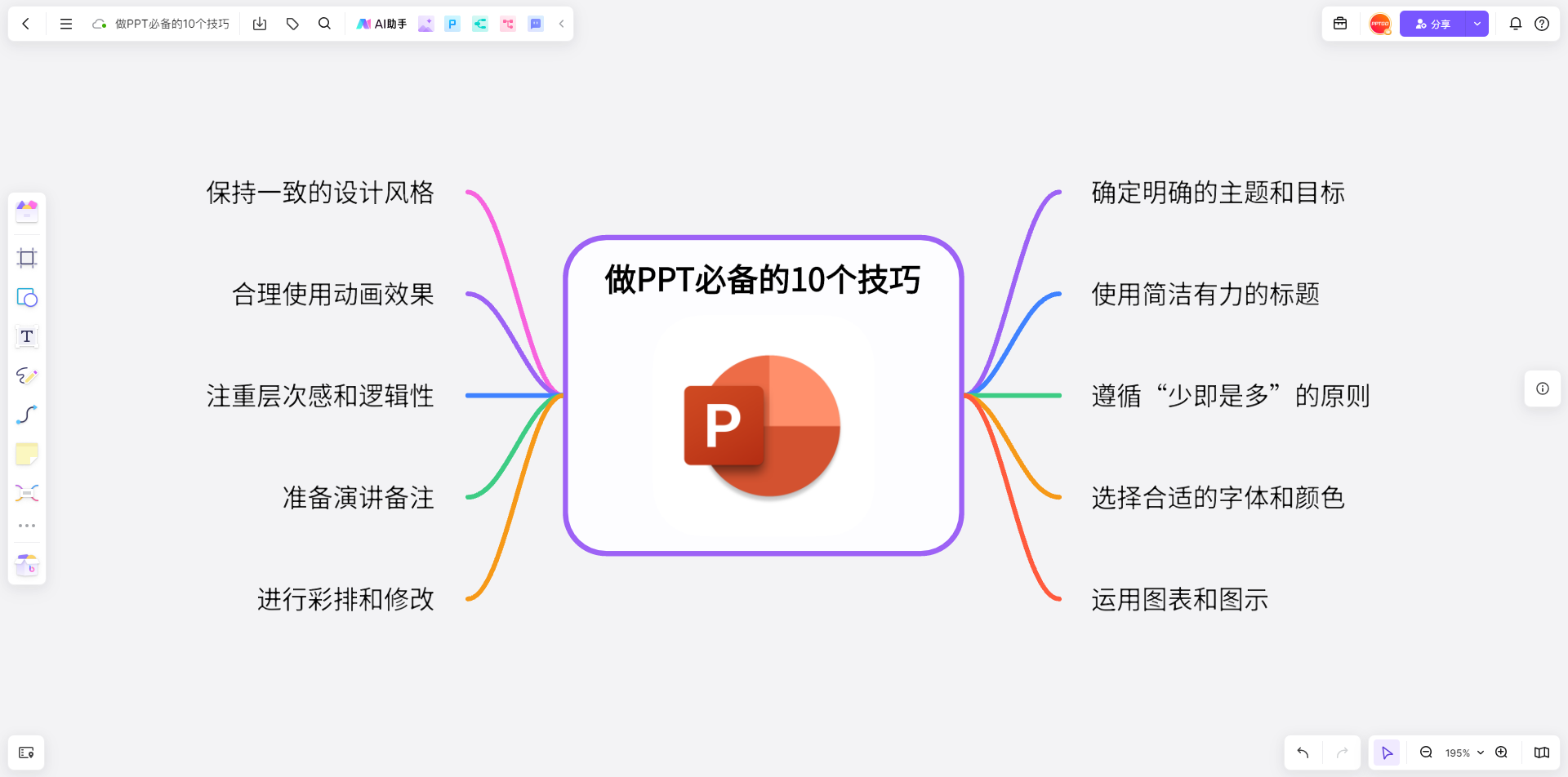Image resolution: width=1568 pixels, height=777 pixels.
Task: Click the teal mind map icon
Action: [x=480, y=24]
